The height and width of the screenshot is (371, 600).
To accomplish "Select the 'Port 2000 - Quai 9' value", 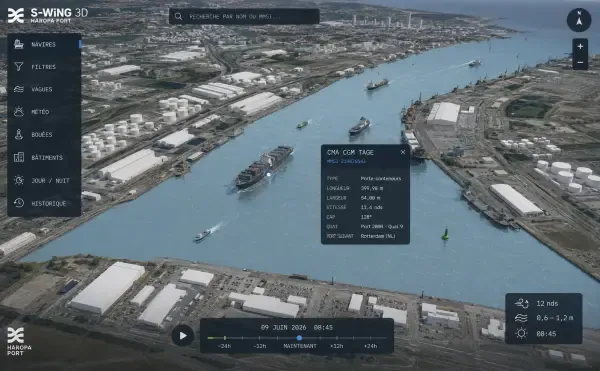I will [382, 226].
